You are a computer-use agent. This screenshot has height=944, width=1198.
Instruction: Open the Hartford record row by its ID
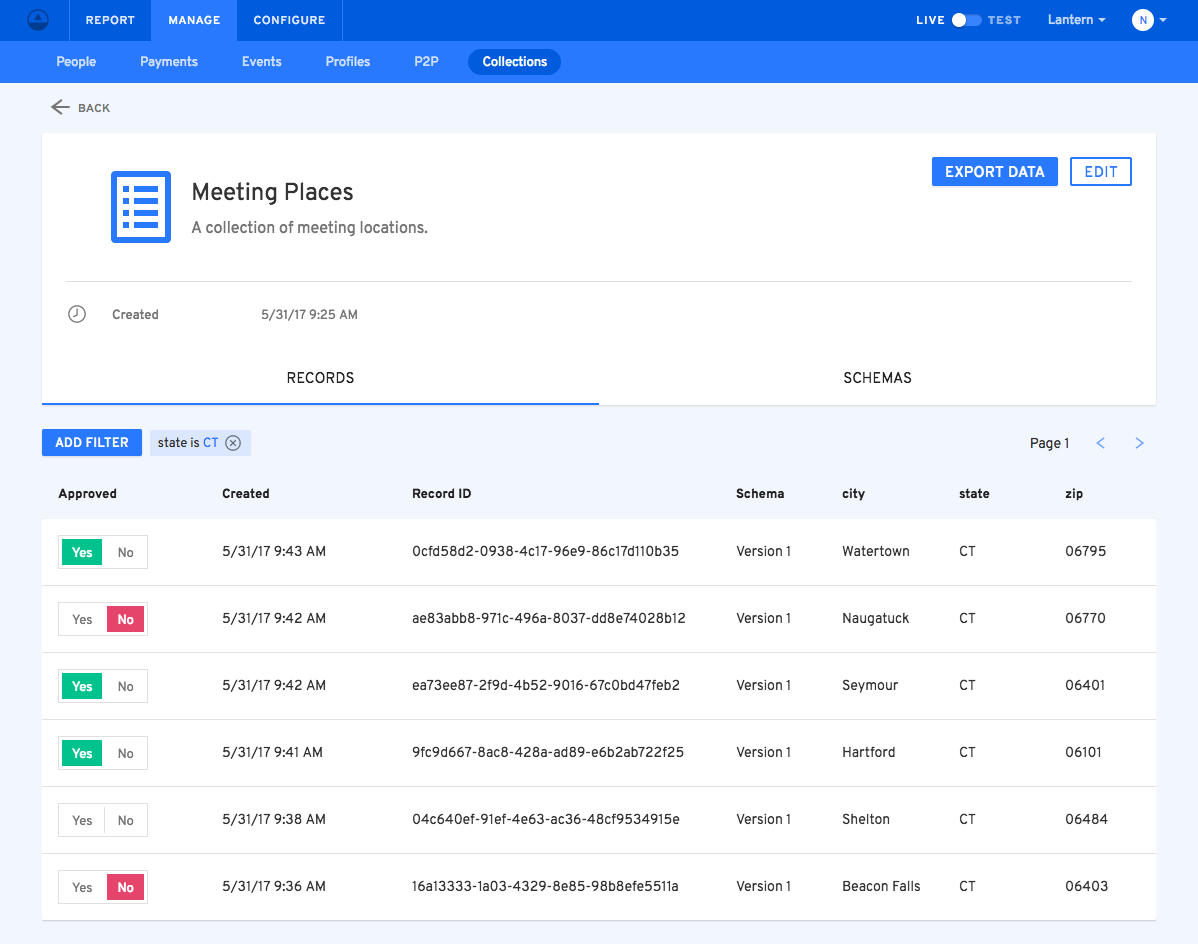[547, 752]
